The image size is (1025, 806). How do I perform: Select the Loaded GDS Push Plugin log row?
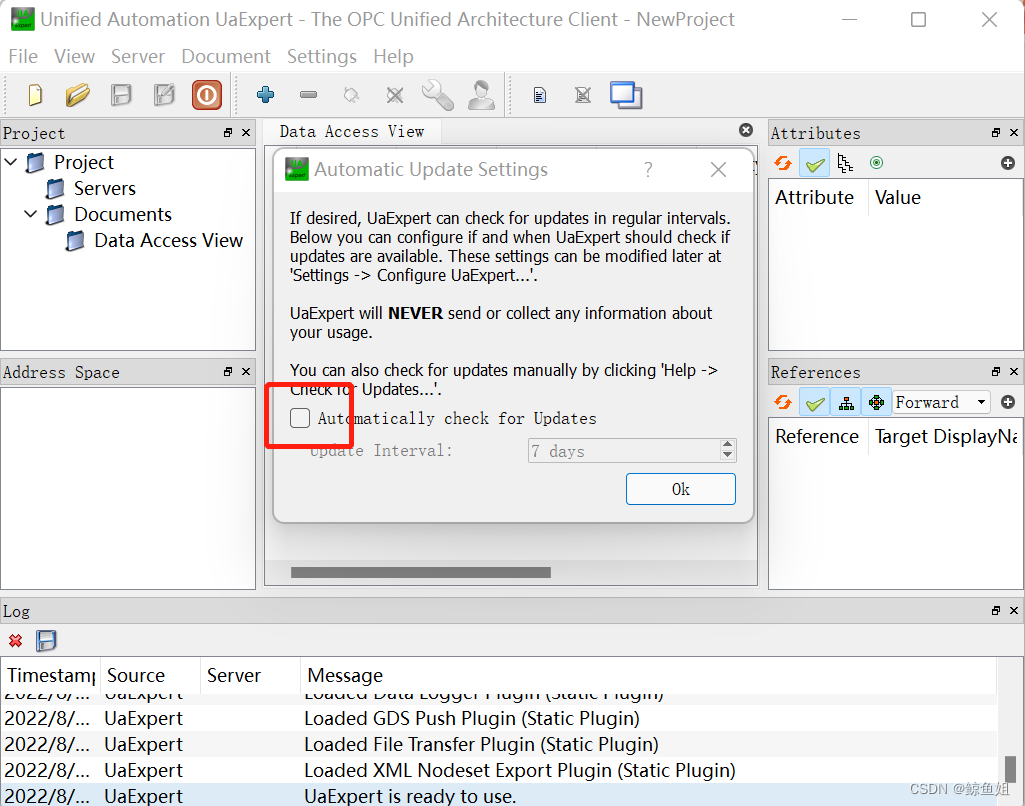click(x=499, y=718)
